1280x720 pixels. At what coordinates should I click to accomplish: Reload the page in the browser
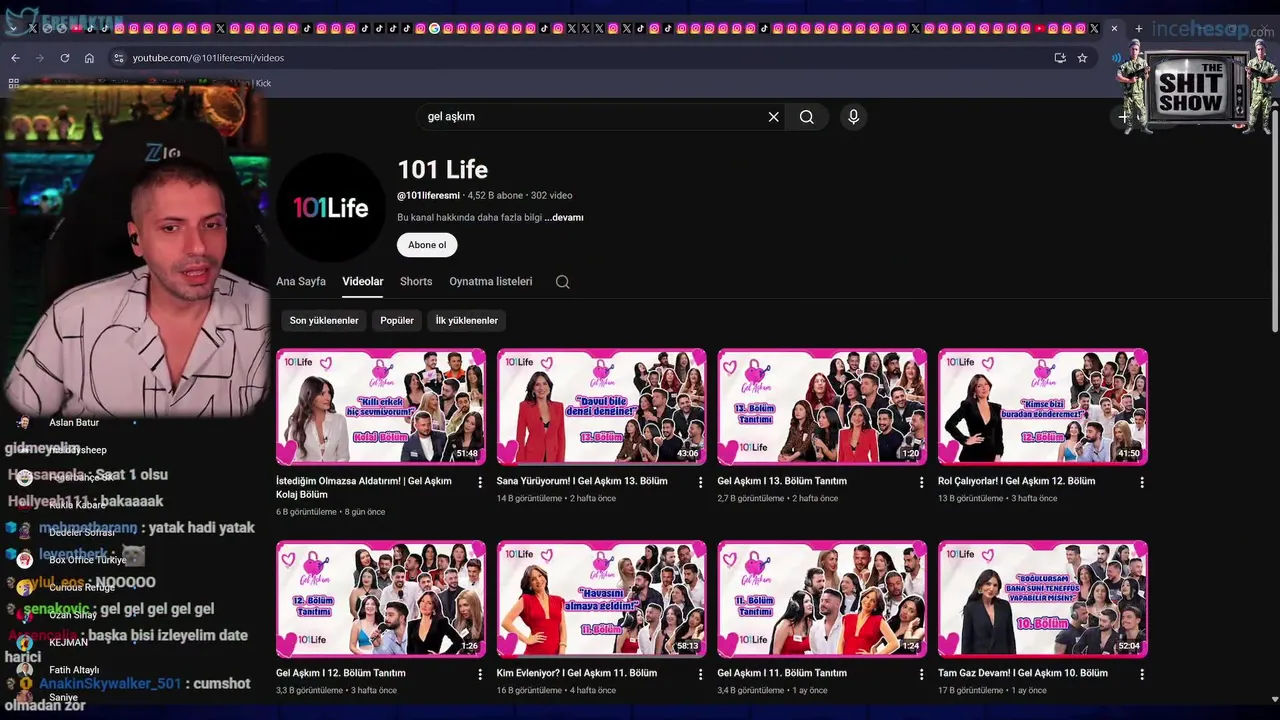coord(65,58)
